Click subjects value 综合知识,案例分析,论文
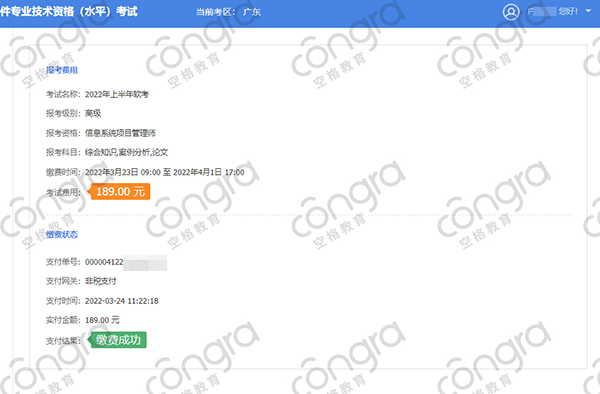 [126, 152]
